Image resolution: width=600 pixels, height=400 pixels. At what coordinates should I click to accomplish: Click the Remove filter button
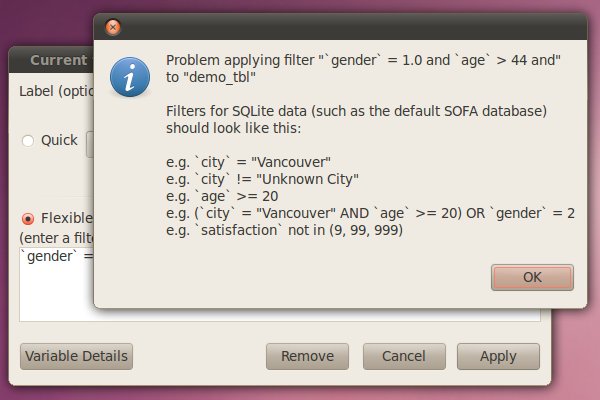[307, 356]
